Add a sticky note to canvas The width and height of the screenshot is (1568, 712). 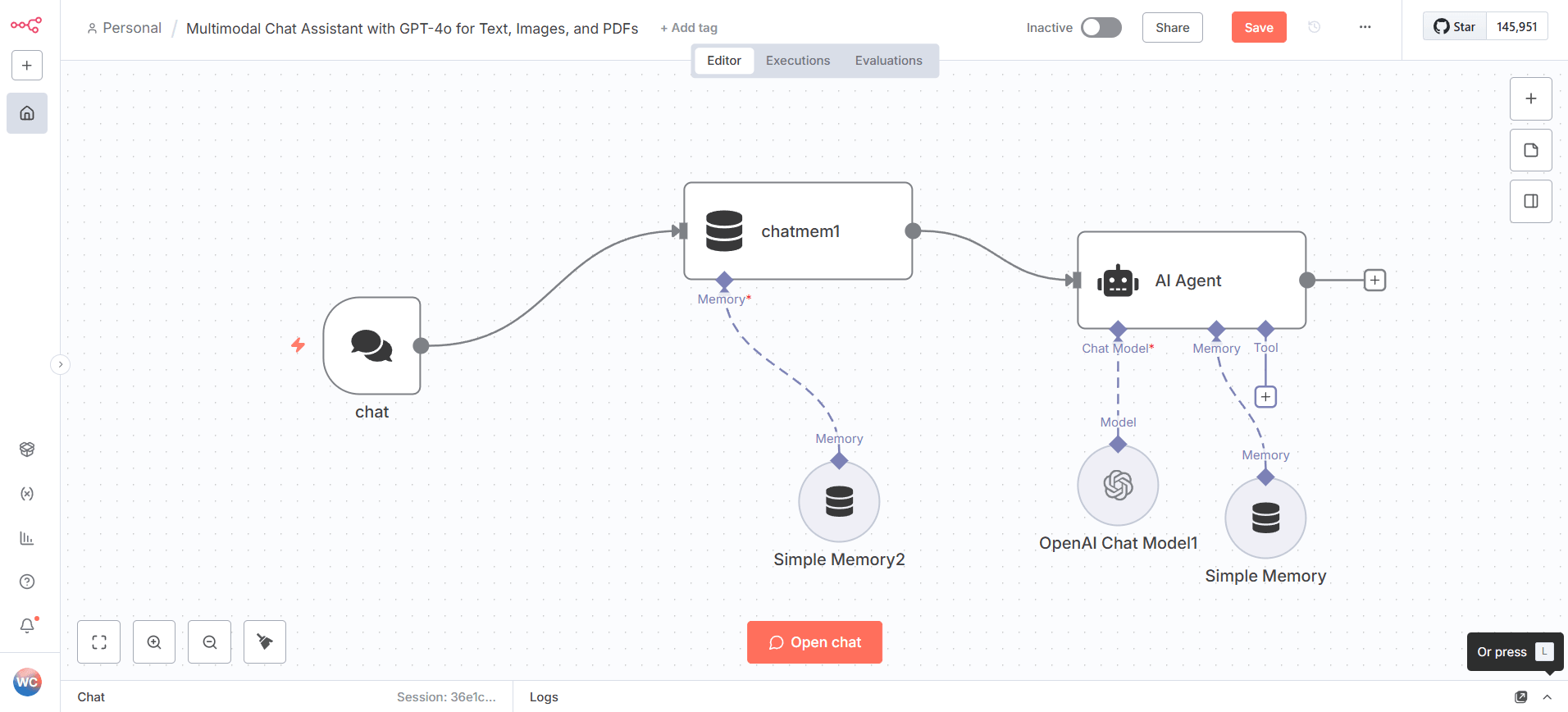tap(1530, 150)
